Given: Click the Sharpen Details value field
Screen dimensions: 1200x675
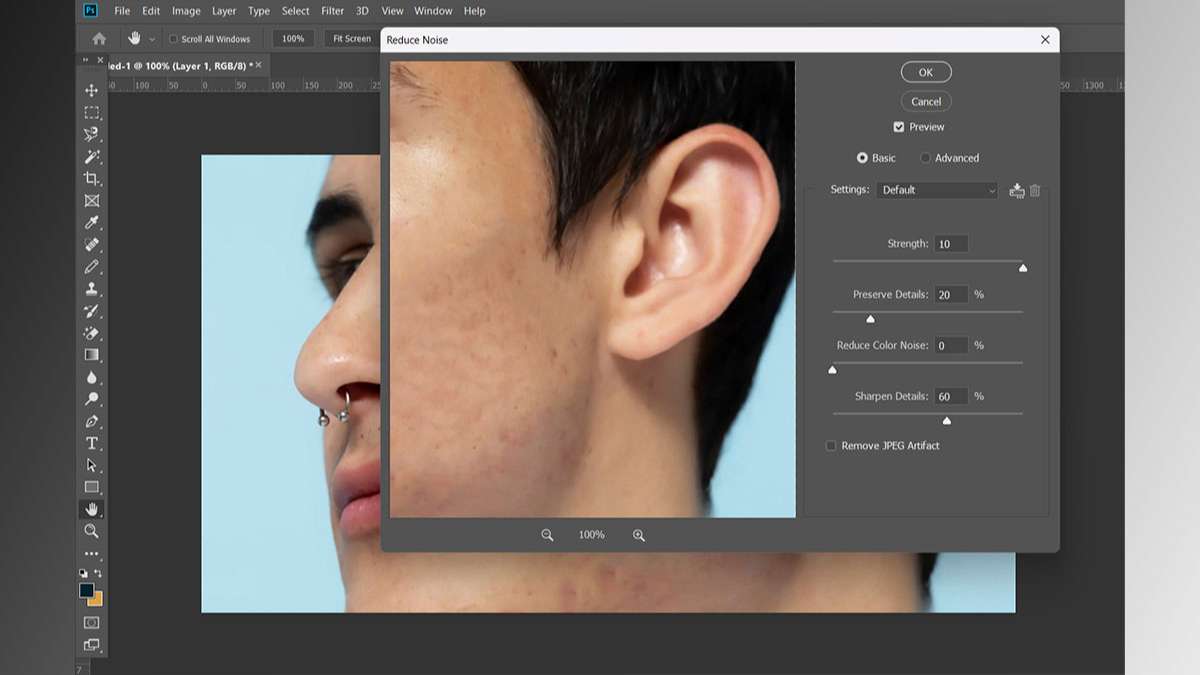Looking at the screenshot, I should pos(951,397).
